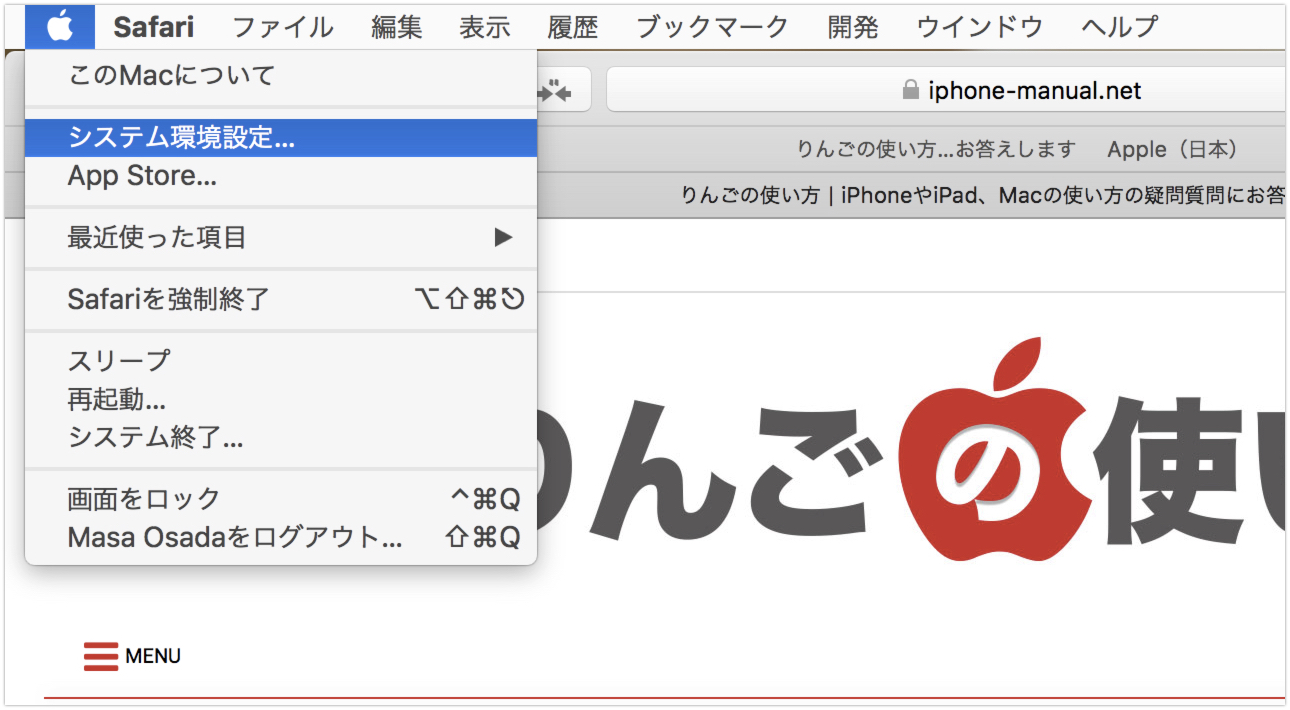The height and width of the screenshot is (710, 1290).
Task: Open the ヘルプ menu
Action: (1120, 27)
